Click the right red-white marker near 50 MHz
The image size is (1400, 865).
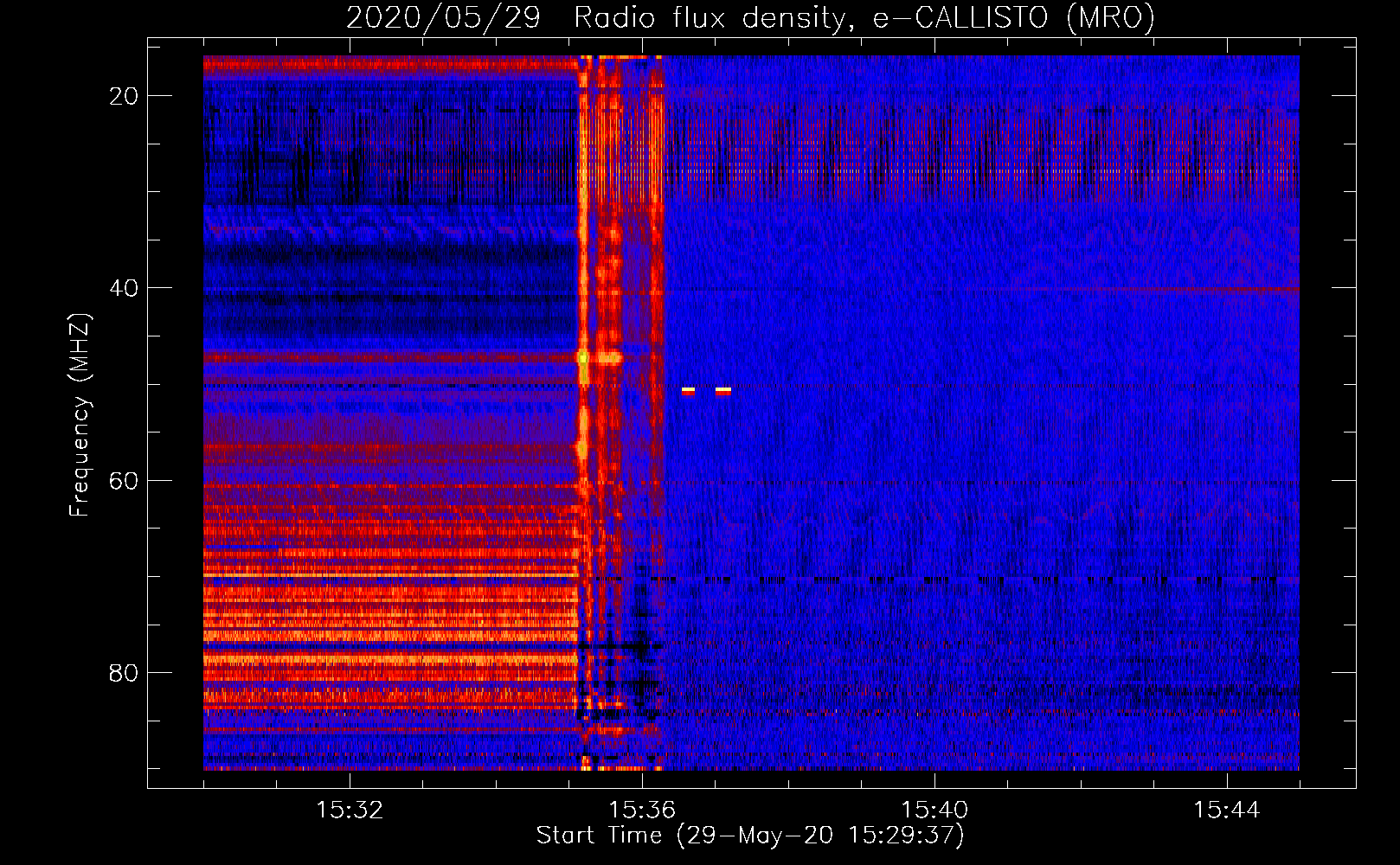723,392
